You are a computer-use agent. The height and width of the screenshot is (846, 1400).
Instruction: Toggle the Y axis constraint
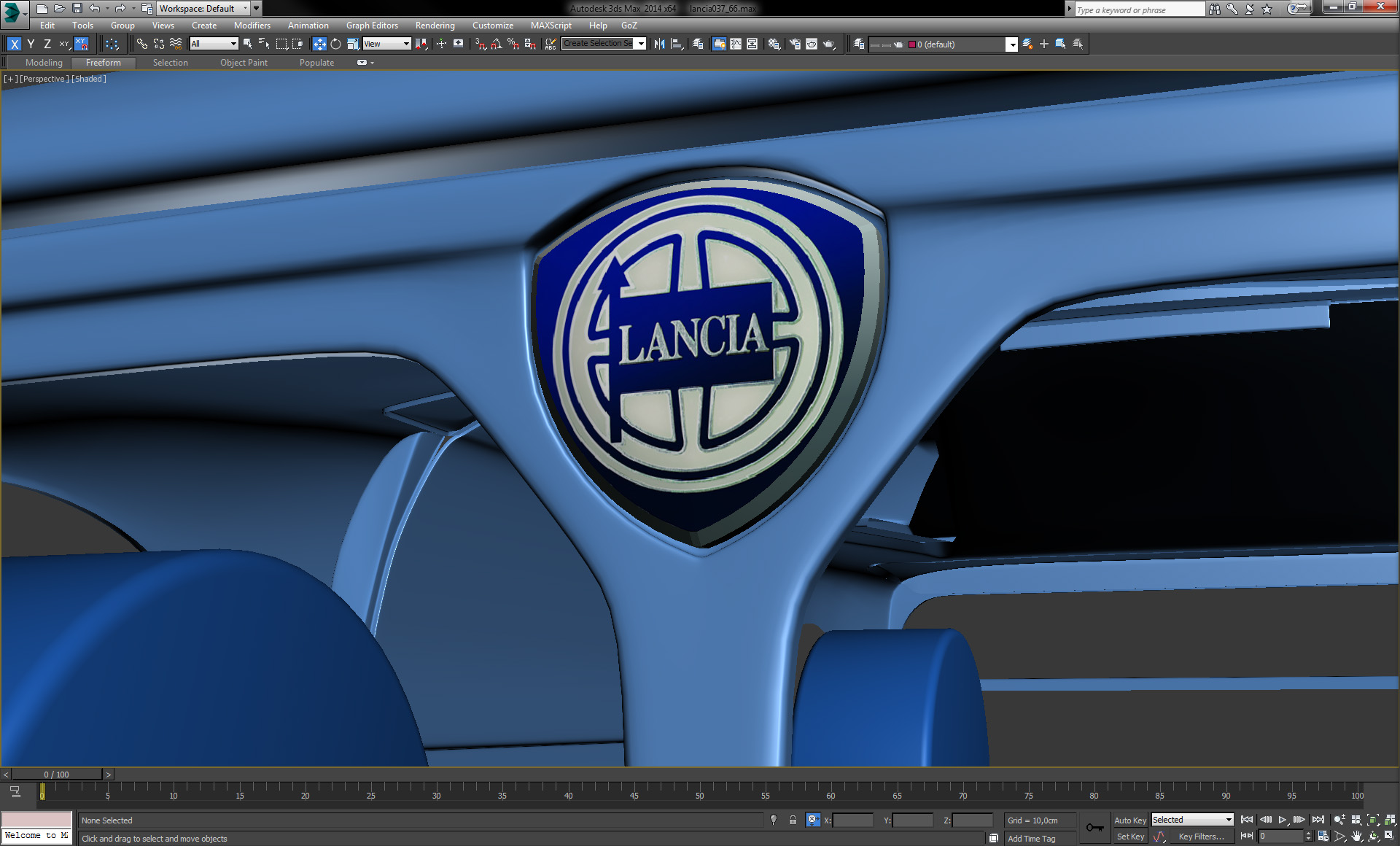point(31,44)
